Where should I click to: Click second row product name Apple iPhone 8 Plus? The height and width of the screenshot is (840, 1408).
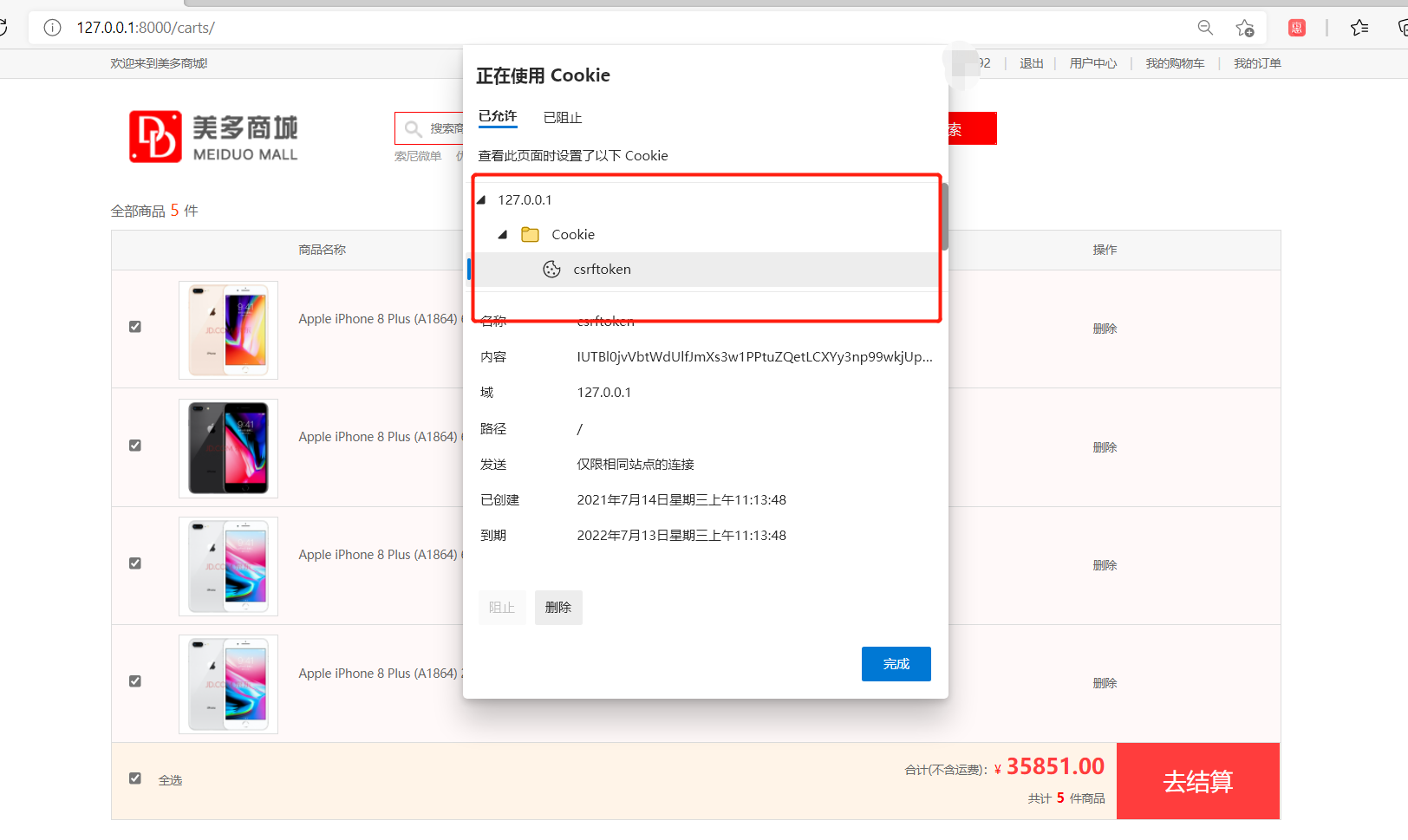(380, 437)
